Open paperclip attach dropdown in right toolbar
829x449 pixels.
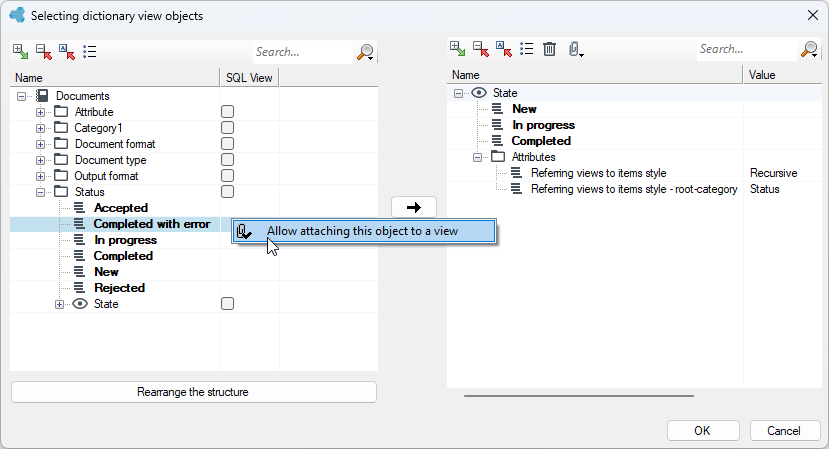pos(576,50)
